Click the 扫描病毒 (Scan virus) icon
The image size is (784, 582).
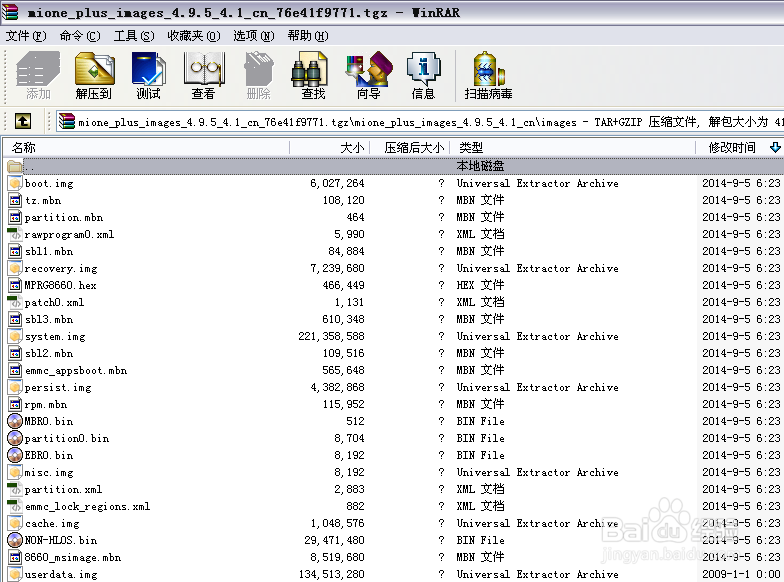coord(488,75)
